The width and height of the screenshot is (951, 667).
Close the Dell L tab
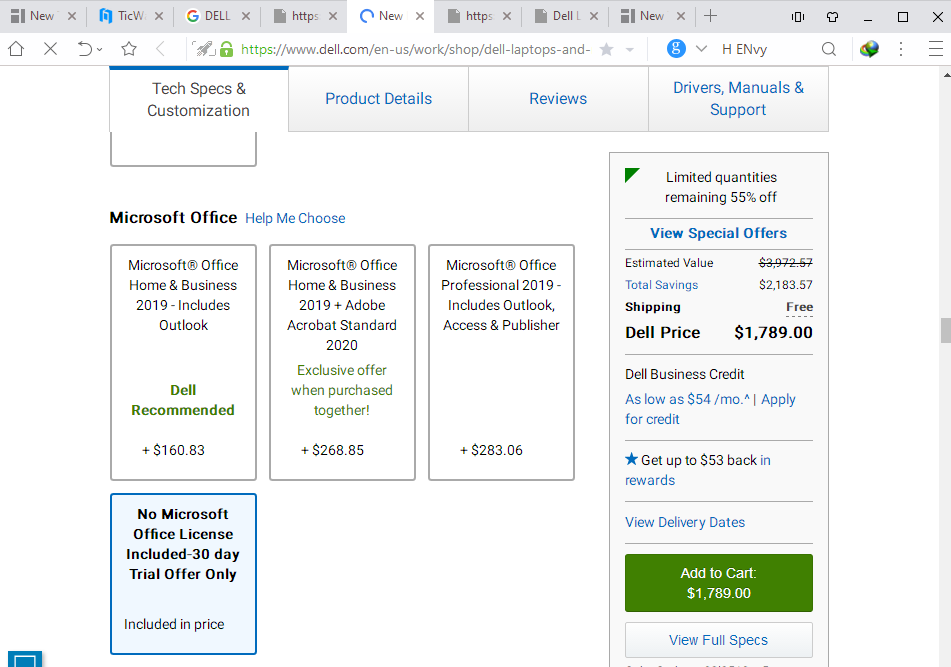point(594,16)
